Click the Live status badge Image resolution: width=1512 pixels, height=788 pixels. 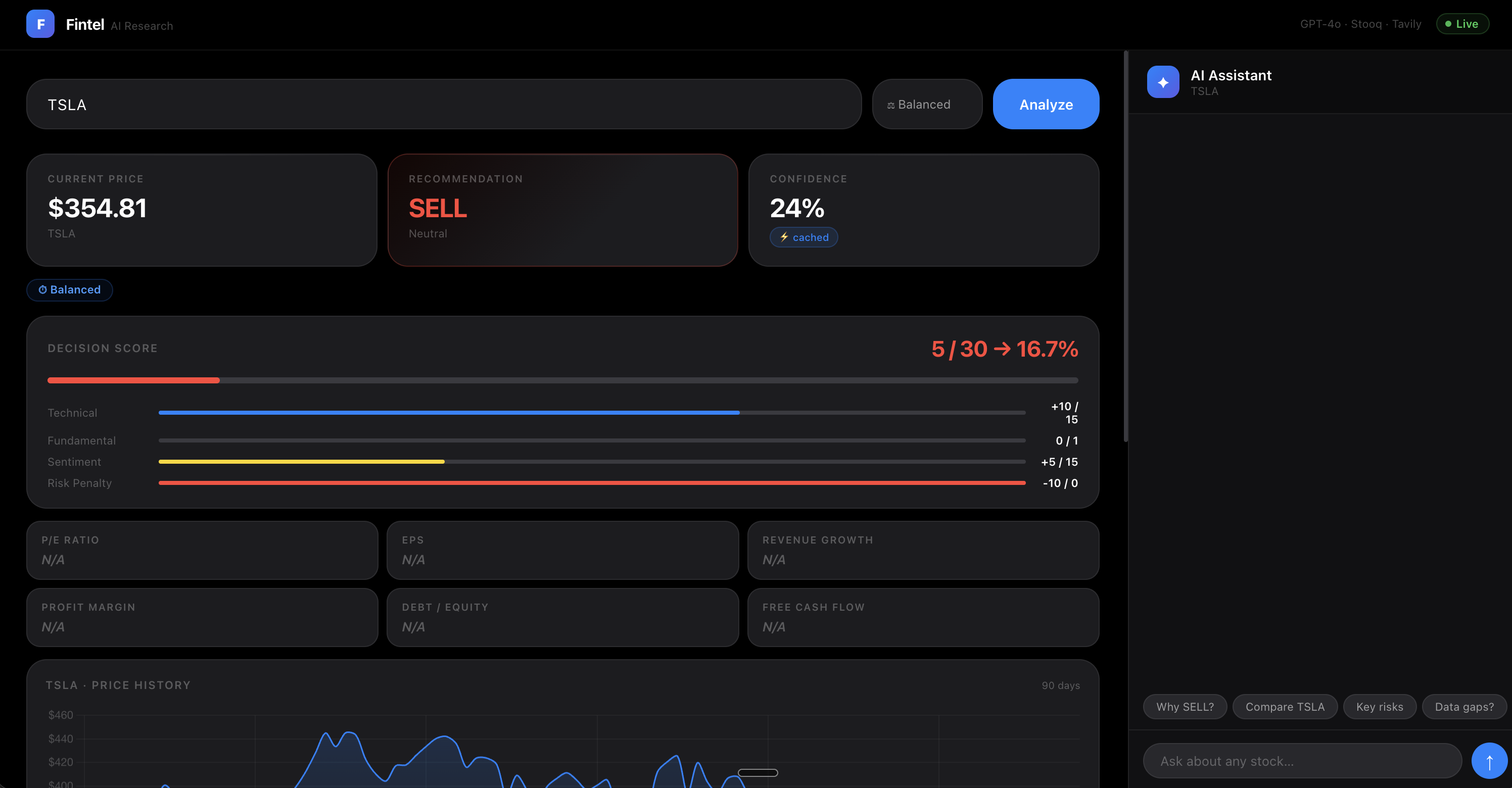1462,24
